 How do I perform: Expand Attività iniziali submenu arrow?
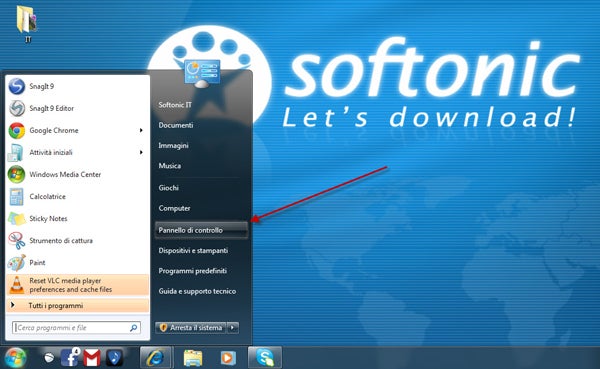point(141,152)
